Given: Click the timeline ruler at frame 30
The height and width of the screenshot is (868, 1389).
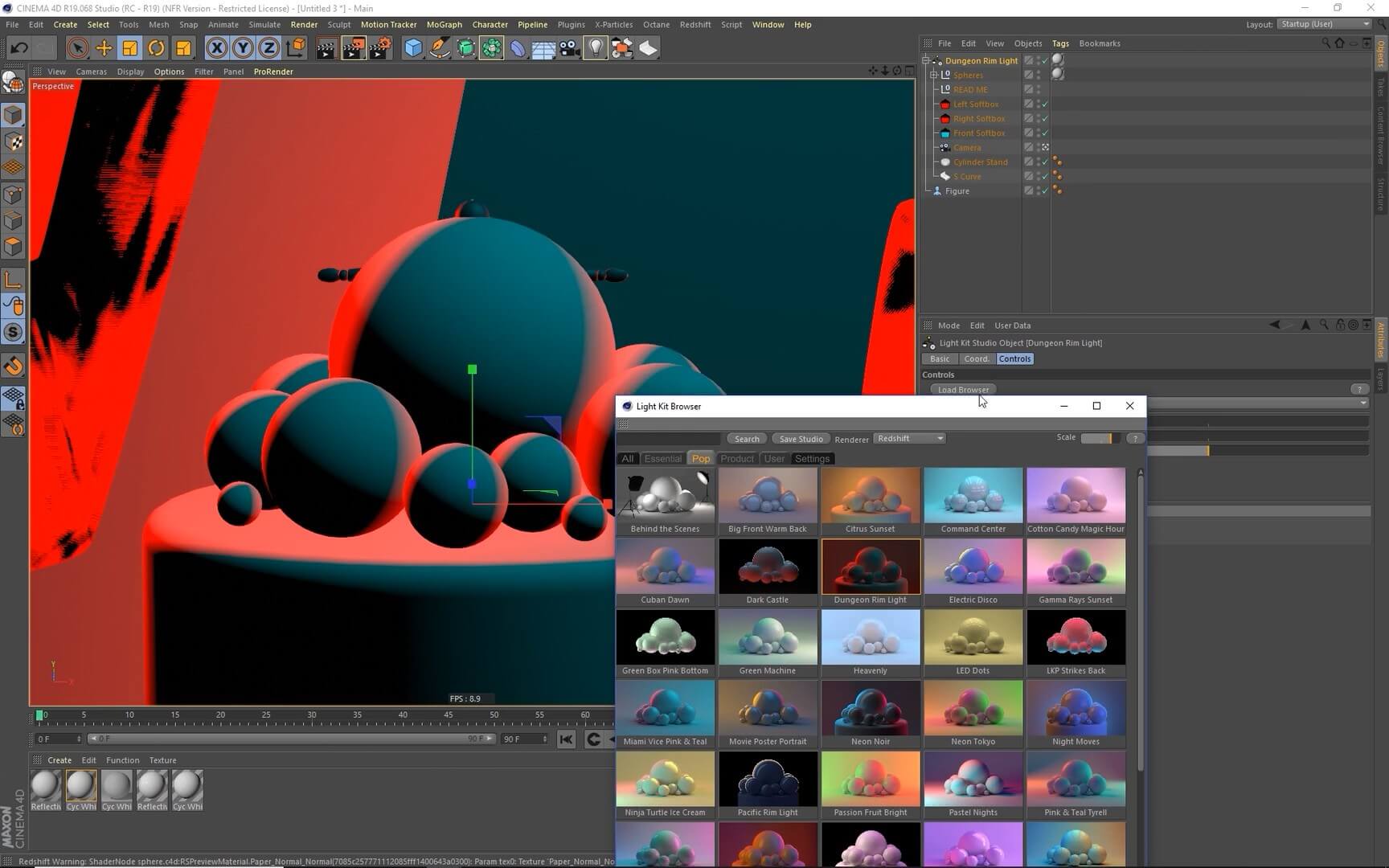Looking at the screenshot, I should pos(311,715).
